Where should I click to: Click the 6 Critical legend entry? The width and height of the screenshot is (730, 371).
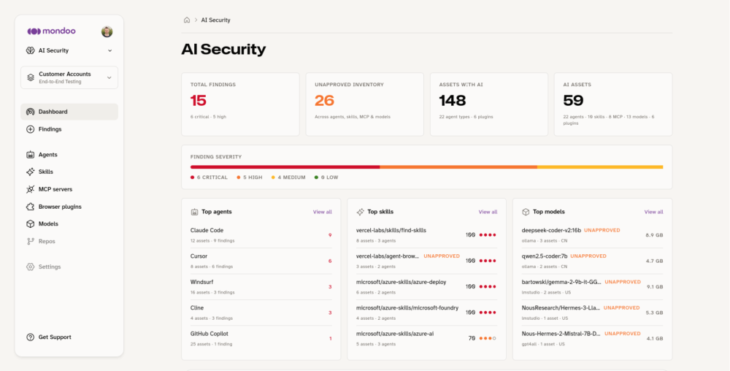point(209,177)
